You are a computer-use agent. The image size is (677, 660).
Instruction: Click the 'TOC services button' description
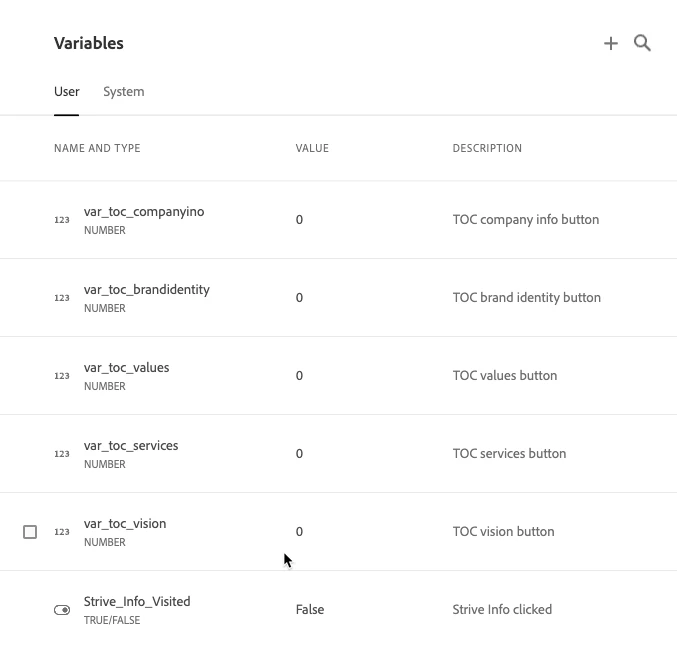[509, 454]
